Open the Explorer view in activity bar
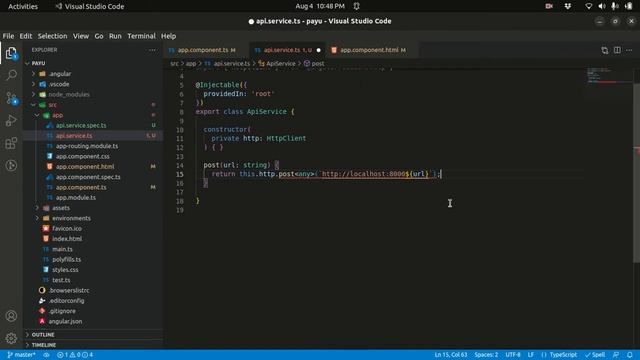 pos(11,53)
